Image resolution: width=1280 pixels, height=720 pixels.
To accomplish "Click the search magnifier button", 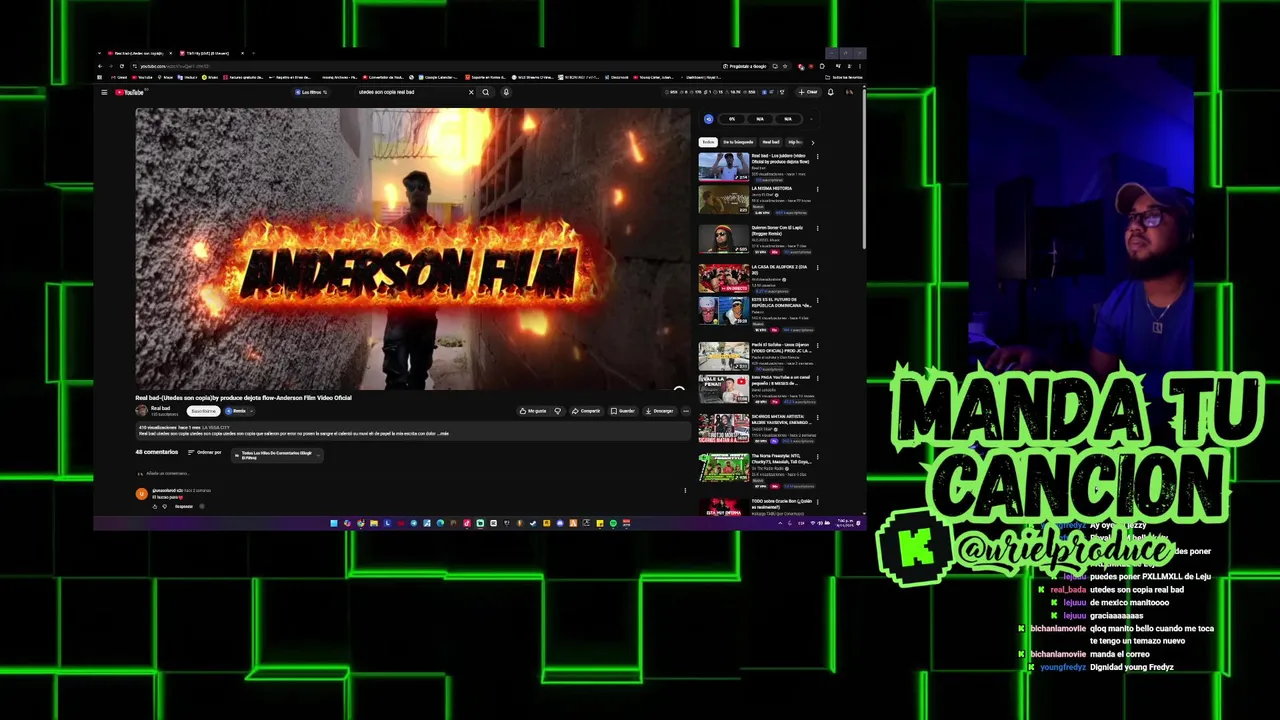I will pyautogui.click(x=486, y=92).
